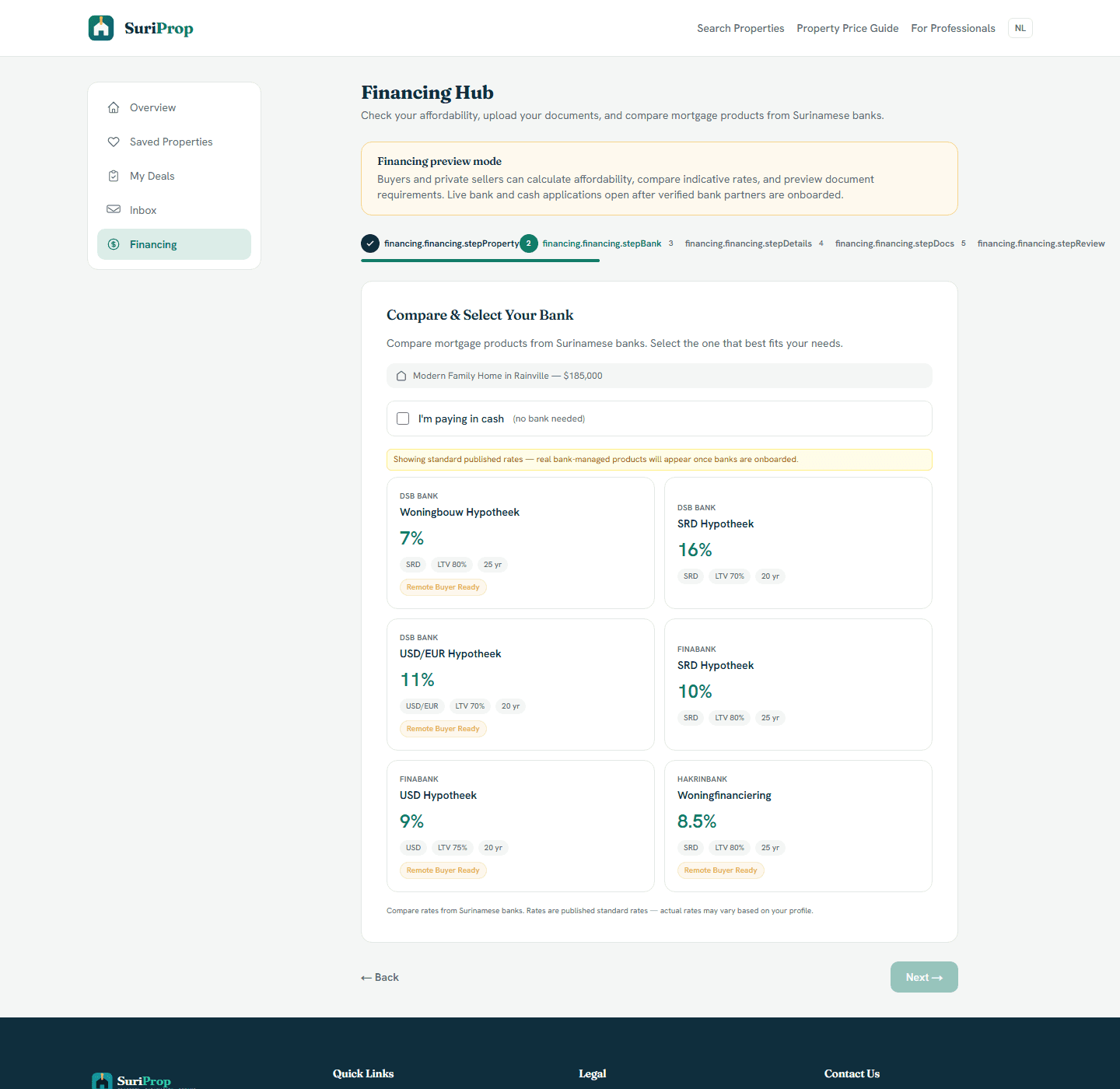
Task: Click the 7% rate value
Action: (411, 538)
